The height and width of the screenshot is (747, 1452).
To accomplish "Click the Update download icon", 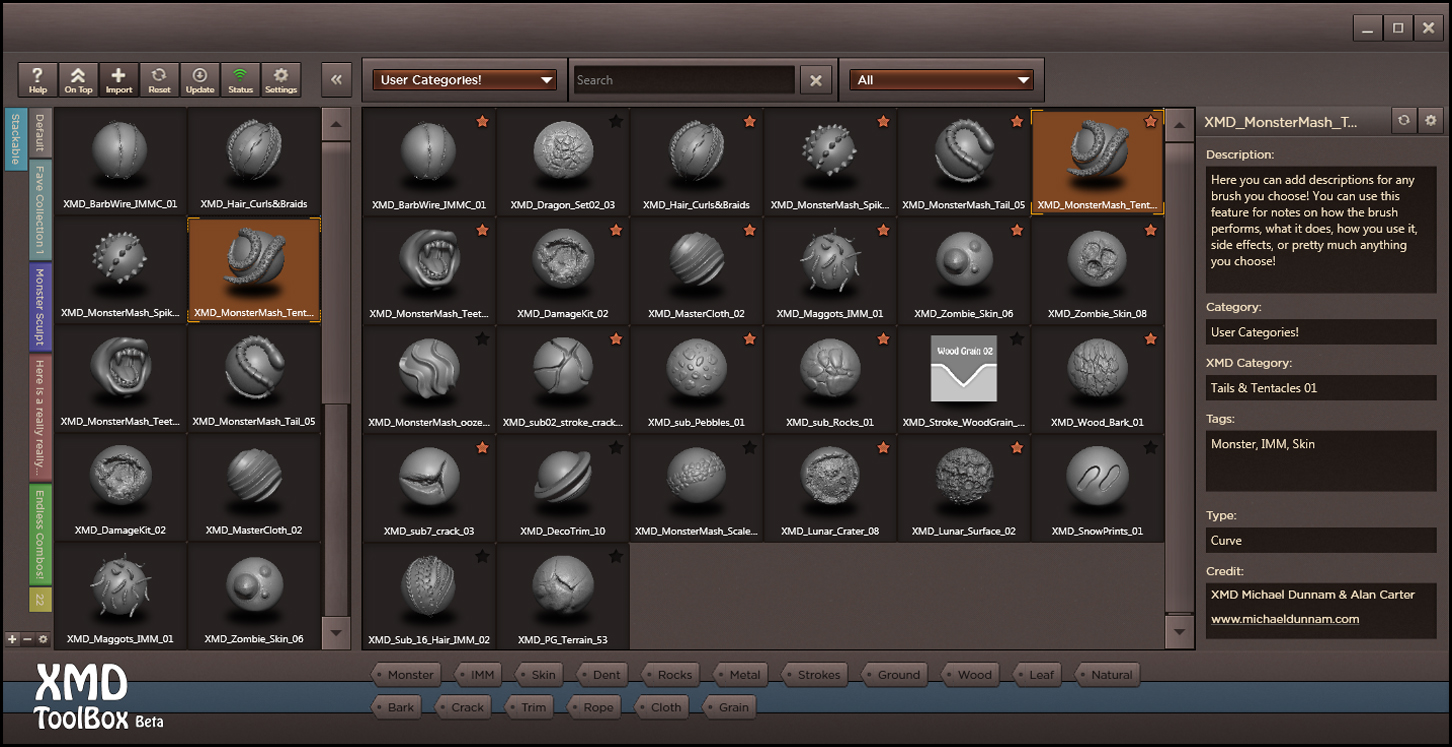I will coord(200,79).
